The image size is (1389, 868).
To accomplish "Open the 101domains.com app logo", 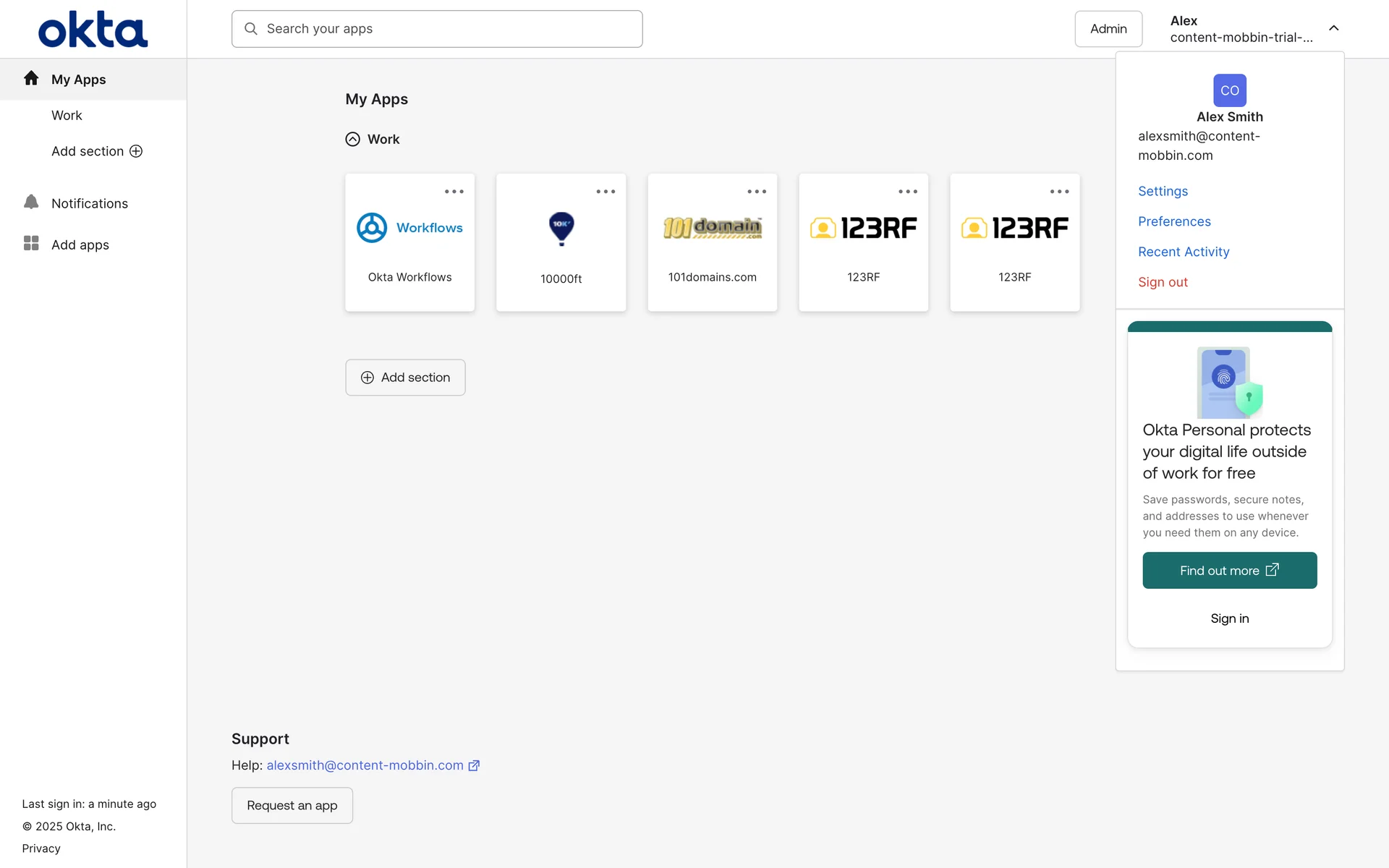I will click(713, 229).
